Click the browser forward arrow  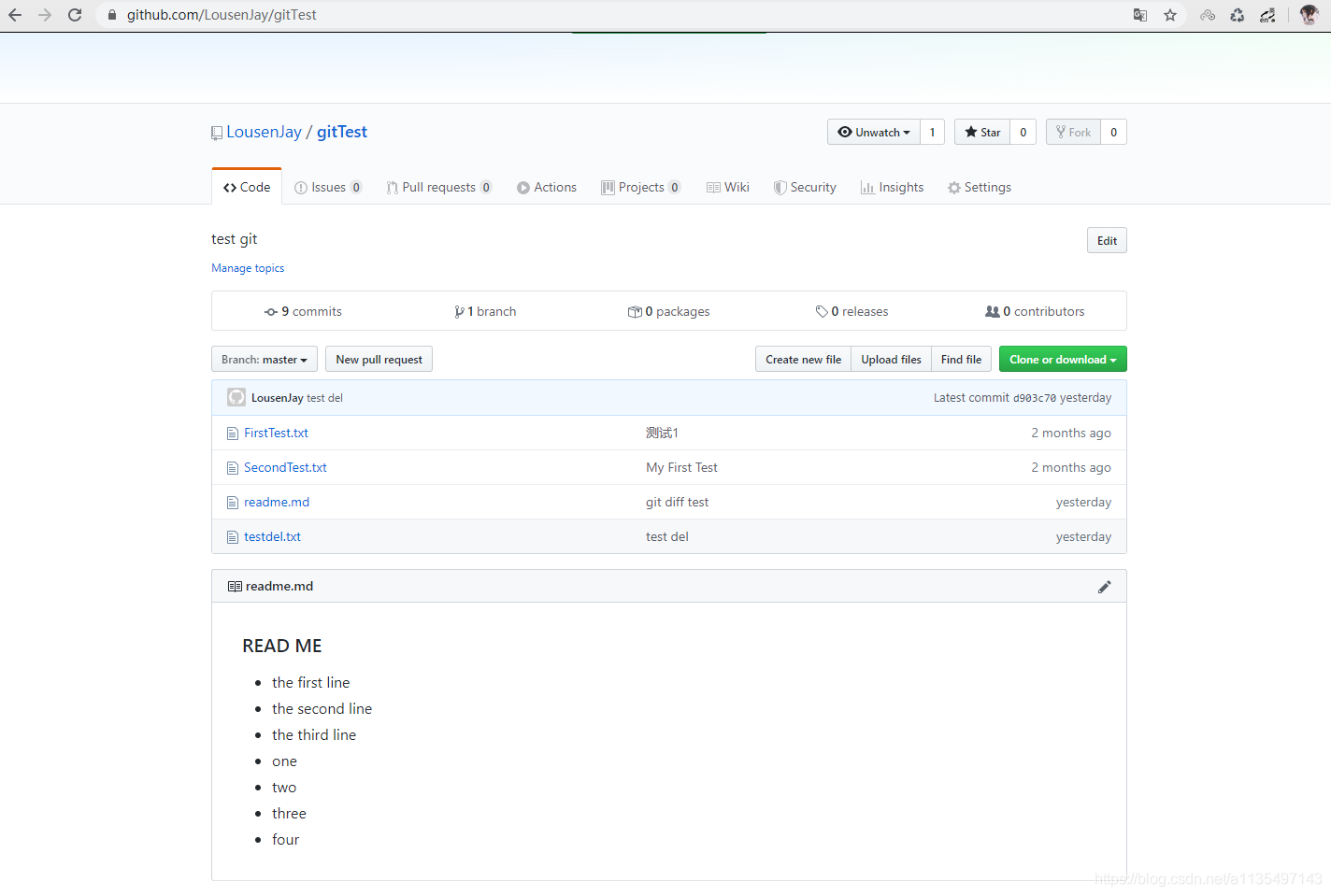[45, 15]
